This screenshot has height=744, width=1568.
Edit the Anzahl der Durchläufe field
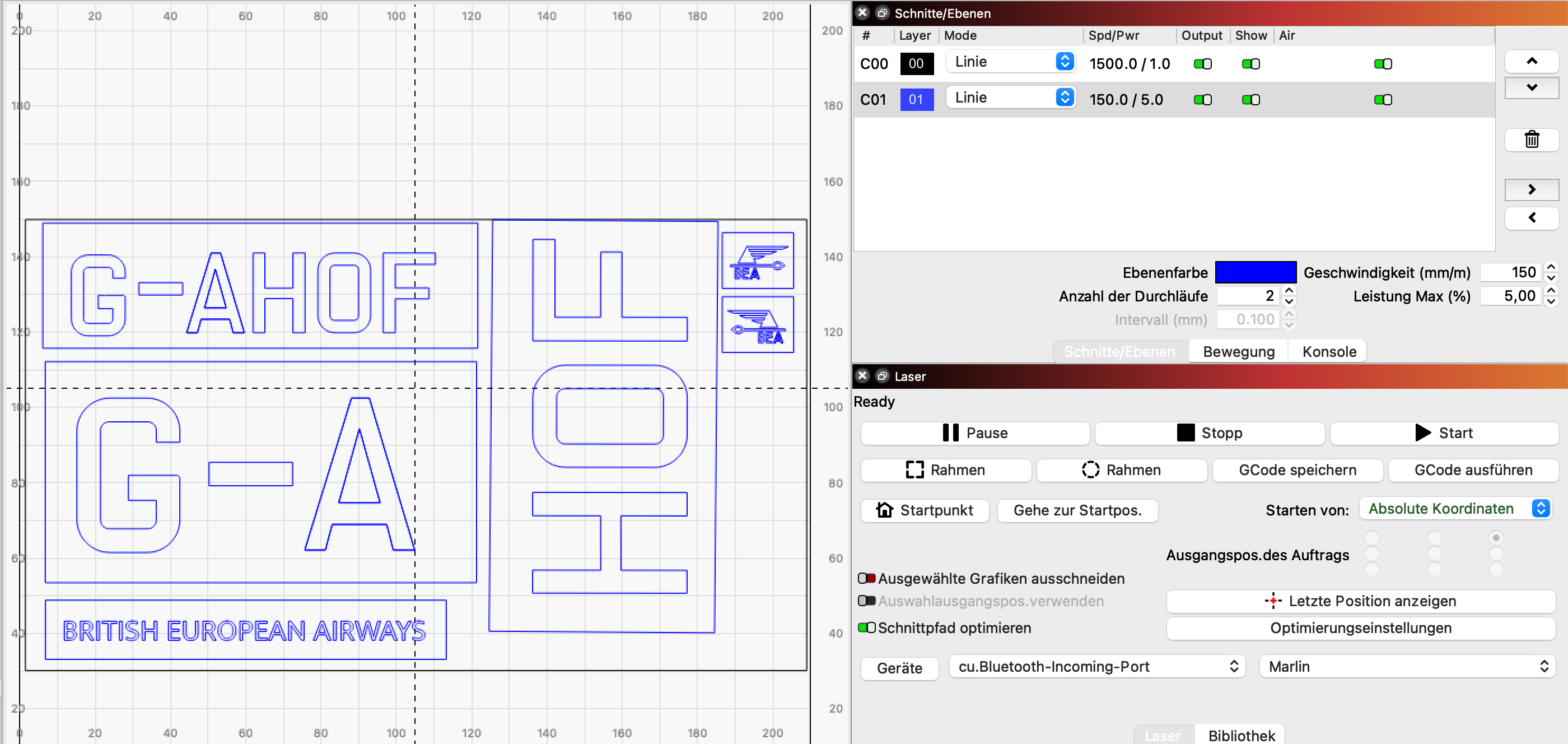1247,296
